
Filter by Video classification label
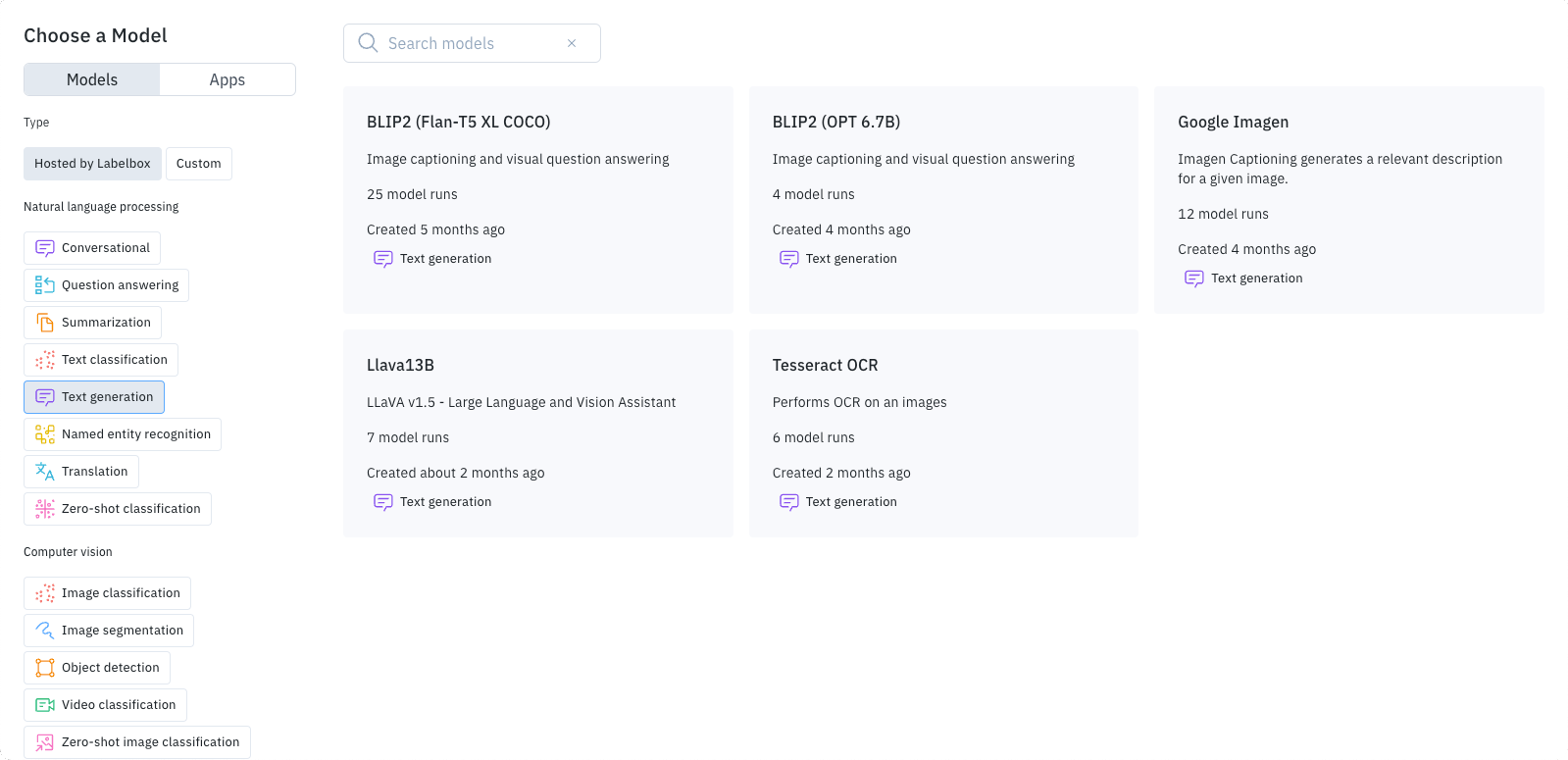pyautogui.click(x=119, y=705)
